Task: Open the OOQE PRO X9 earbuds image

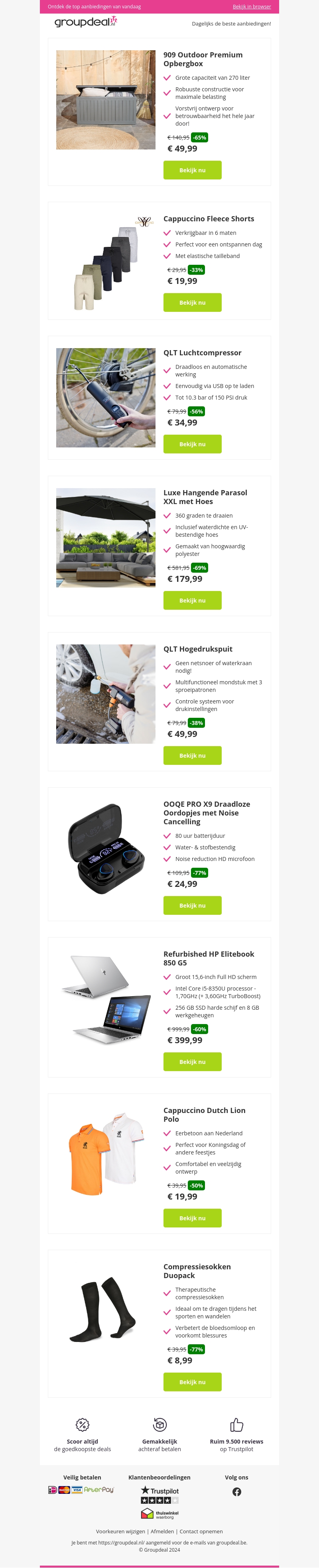Action: coord(106,849)
